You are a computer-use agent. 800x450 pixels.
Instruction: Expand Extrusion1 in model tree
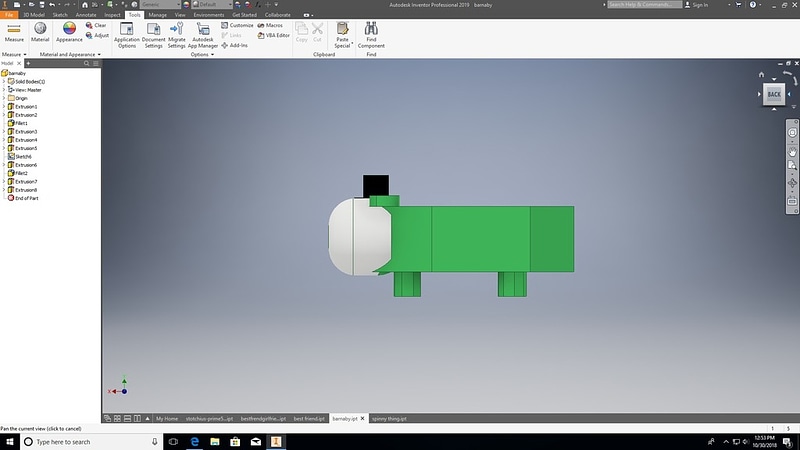click(x=4, y=107)
